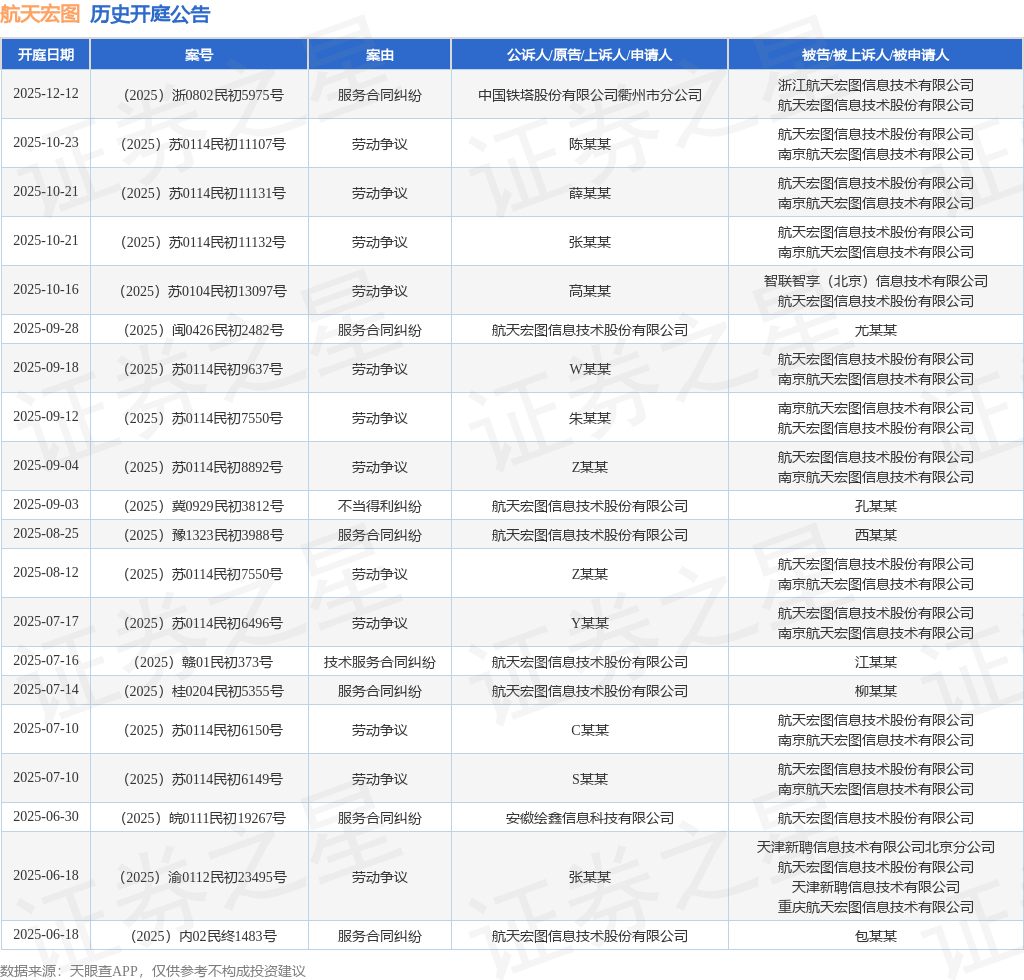Click plaintiff 高某某
The width and height of the screenshot is (1024, 980).
(590, 291)
